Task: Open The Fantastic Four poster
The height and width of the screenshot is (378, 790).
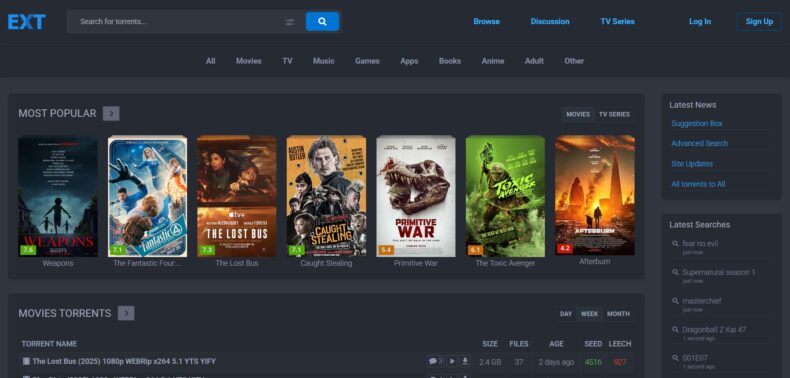Action: (x=147, y=196)
